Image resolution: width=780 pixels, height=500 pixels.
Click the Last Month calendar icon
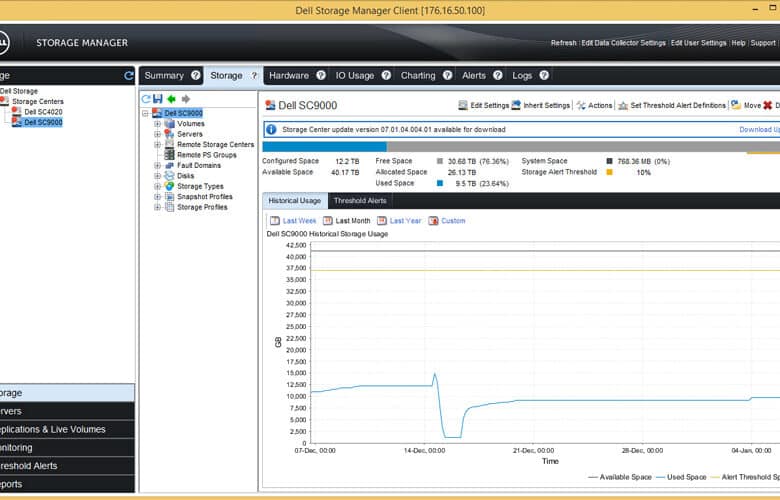click(x=327, y=220)
